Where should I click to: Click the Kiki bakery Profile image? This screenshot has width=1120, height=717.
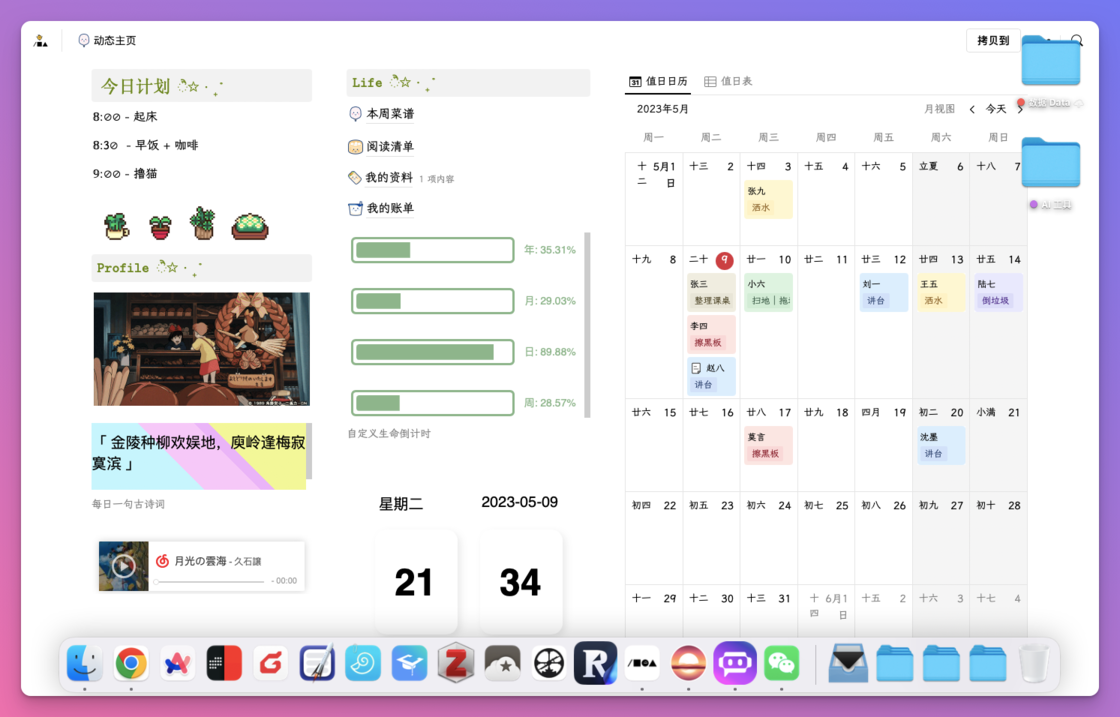pyautogui.click(x=201, y=349)
